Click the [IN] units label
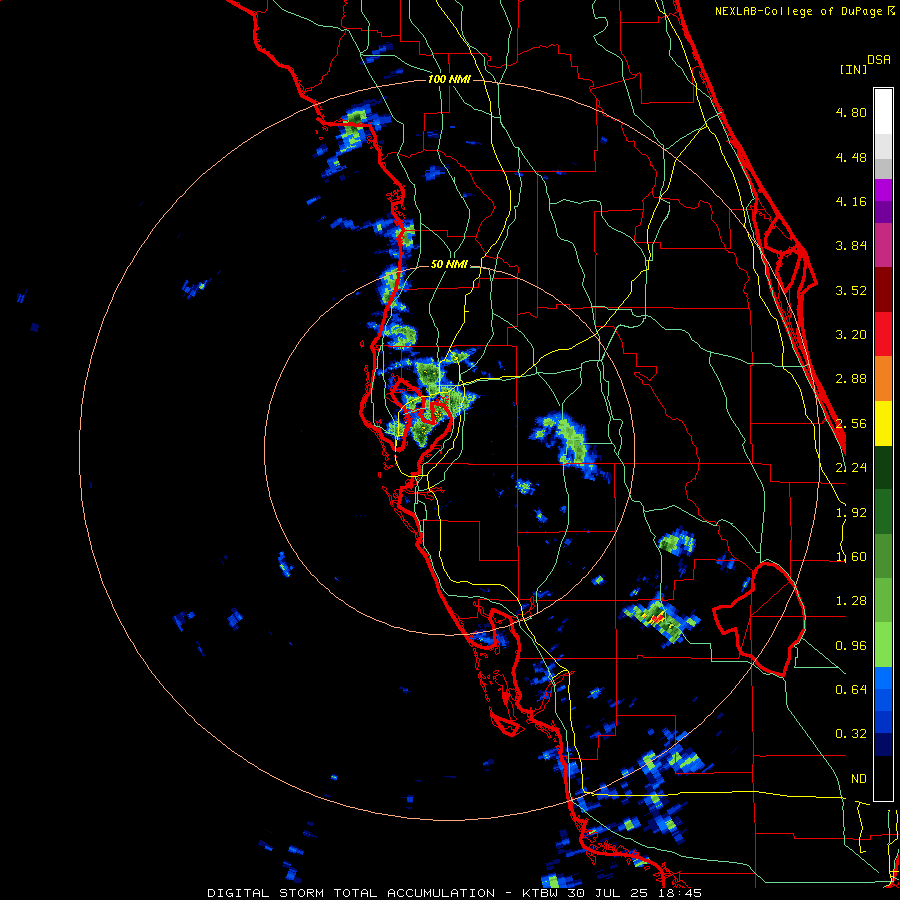Image resolution: width=900 pixels, height=900 pixels. pyautogui.click(x=853, y=69)
